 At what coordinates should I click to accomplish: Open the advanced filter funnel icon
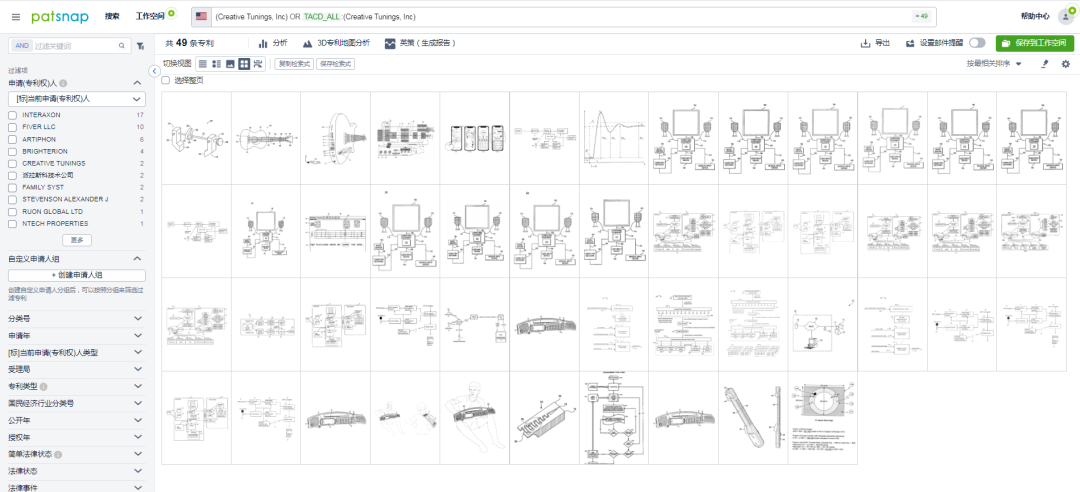click(x=140, y=46)
